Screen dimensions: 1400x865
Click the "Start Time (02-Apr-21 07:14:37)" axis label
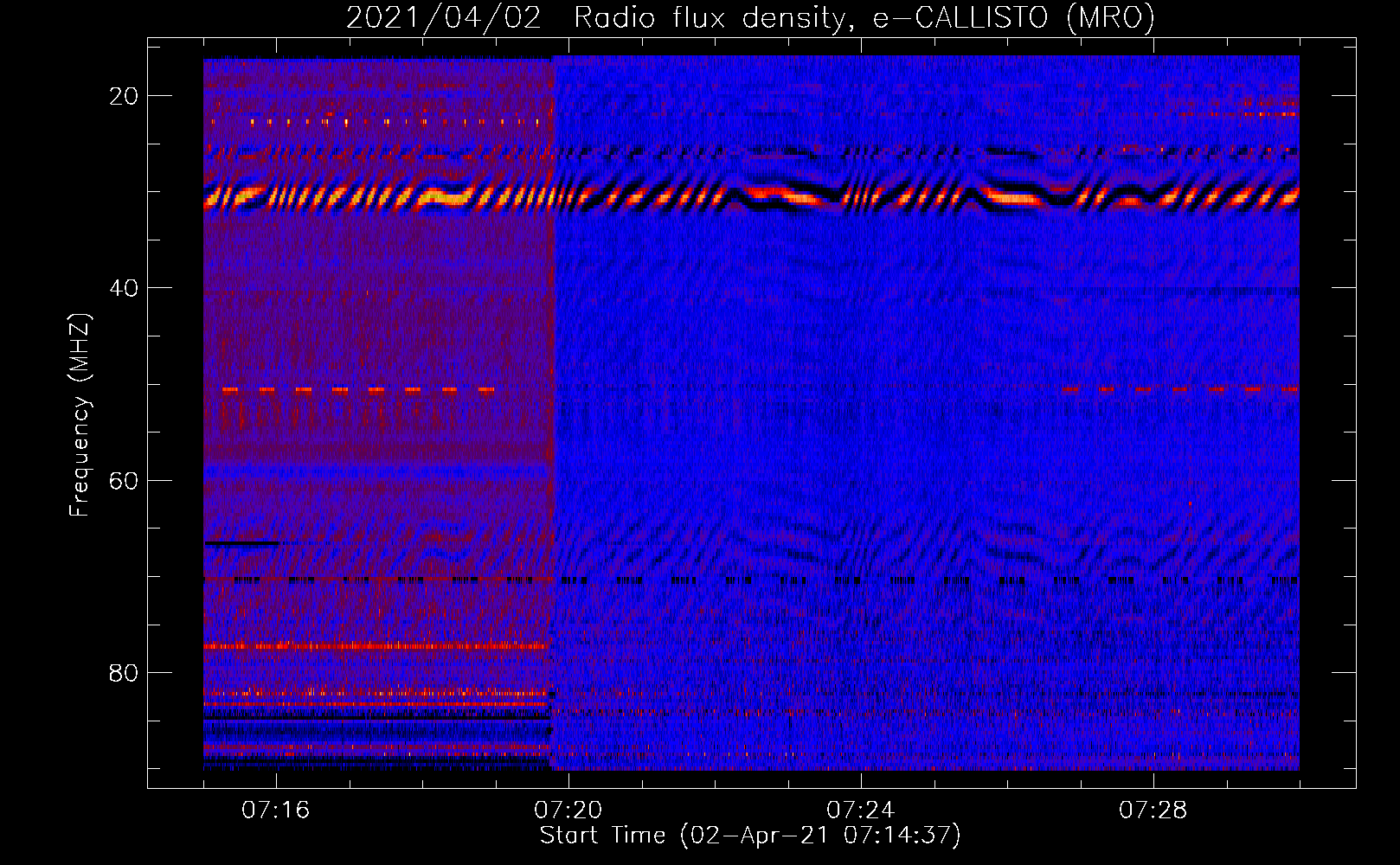pyautogui.click(x=750, y=836)
